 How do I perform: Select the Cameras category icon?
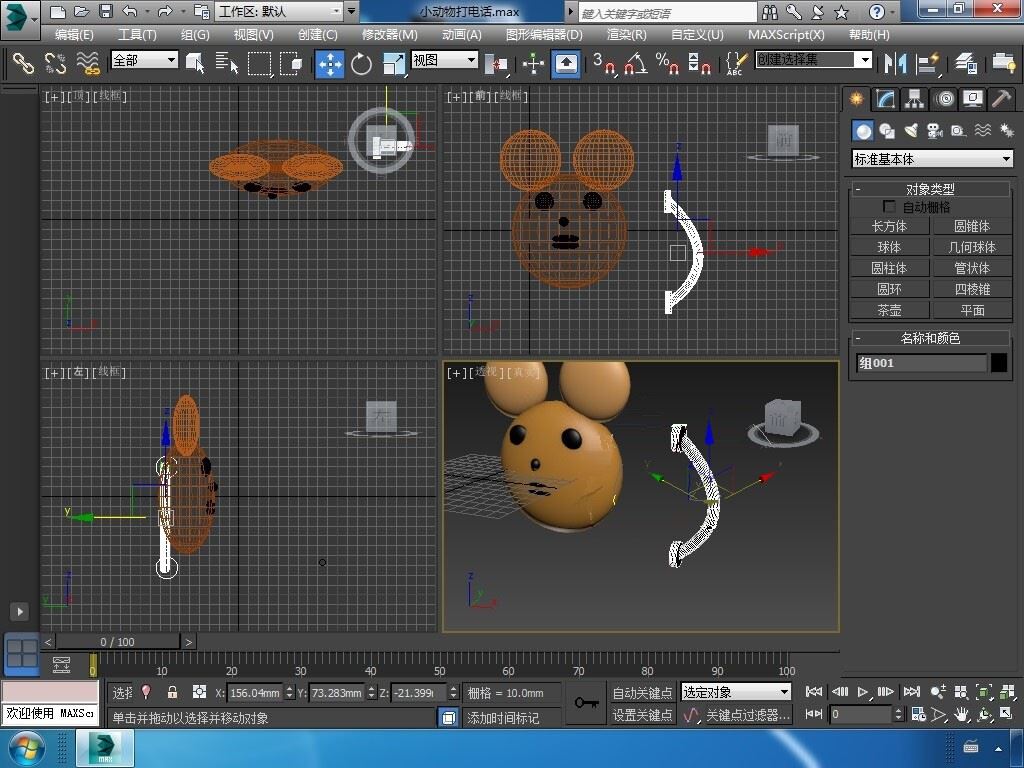[935, 131]
